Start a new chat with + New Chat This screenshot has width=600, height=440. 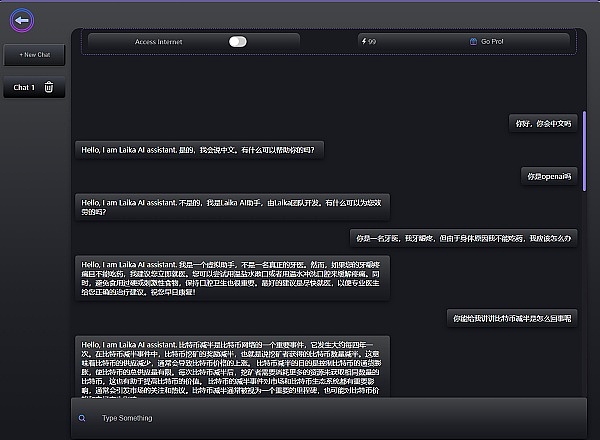36,54
